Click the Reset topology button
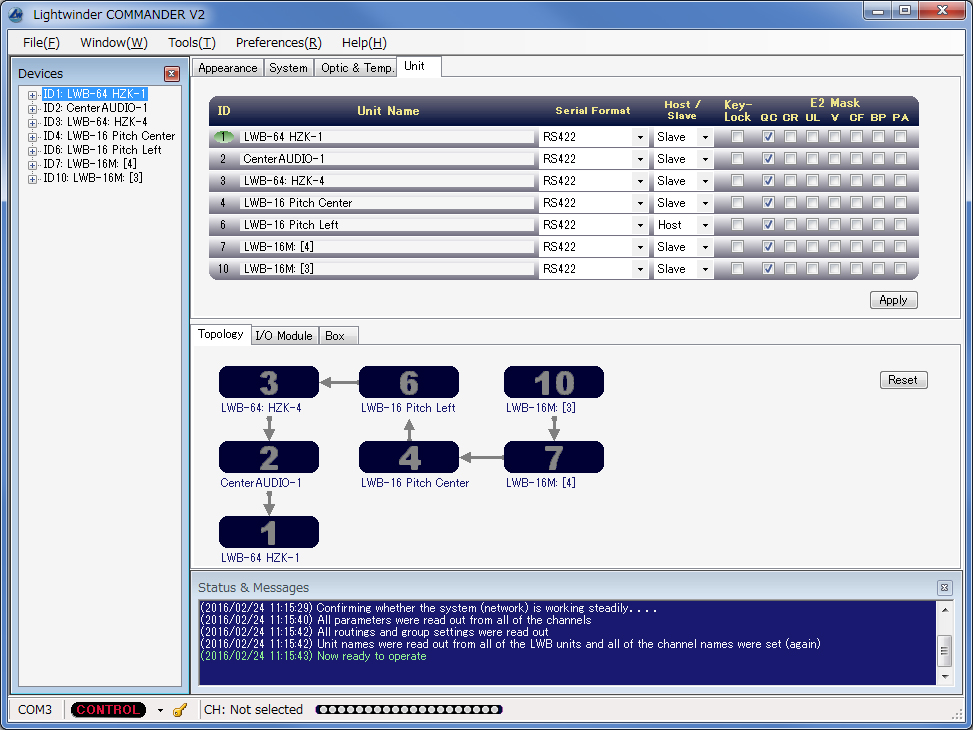The width and height of the screenshot is (973, 730). click(x=903, y=380)
